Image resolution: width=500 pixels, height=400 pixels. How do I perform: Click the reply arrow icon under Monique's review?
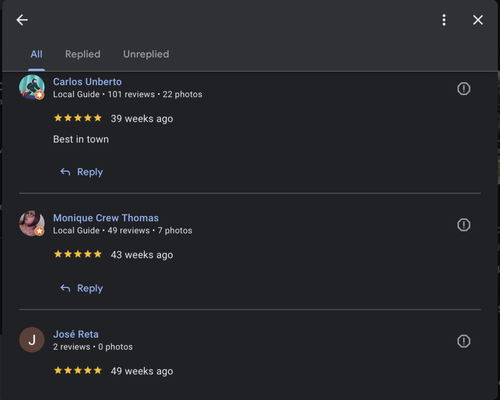pyautogui.click(x=65, y=288)
